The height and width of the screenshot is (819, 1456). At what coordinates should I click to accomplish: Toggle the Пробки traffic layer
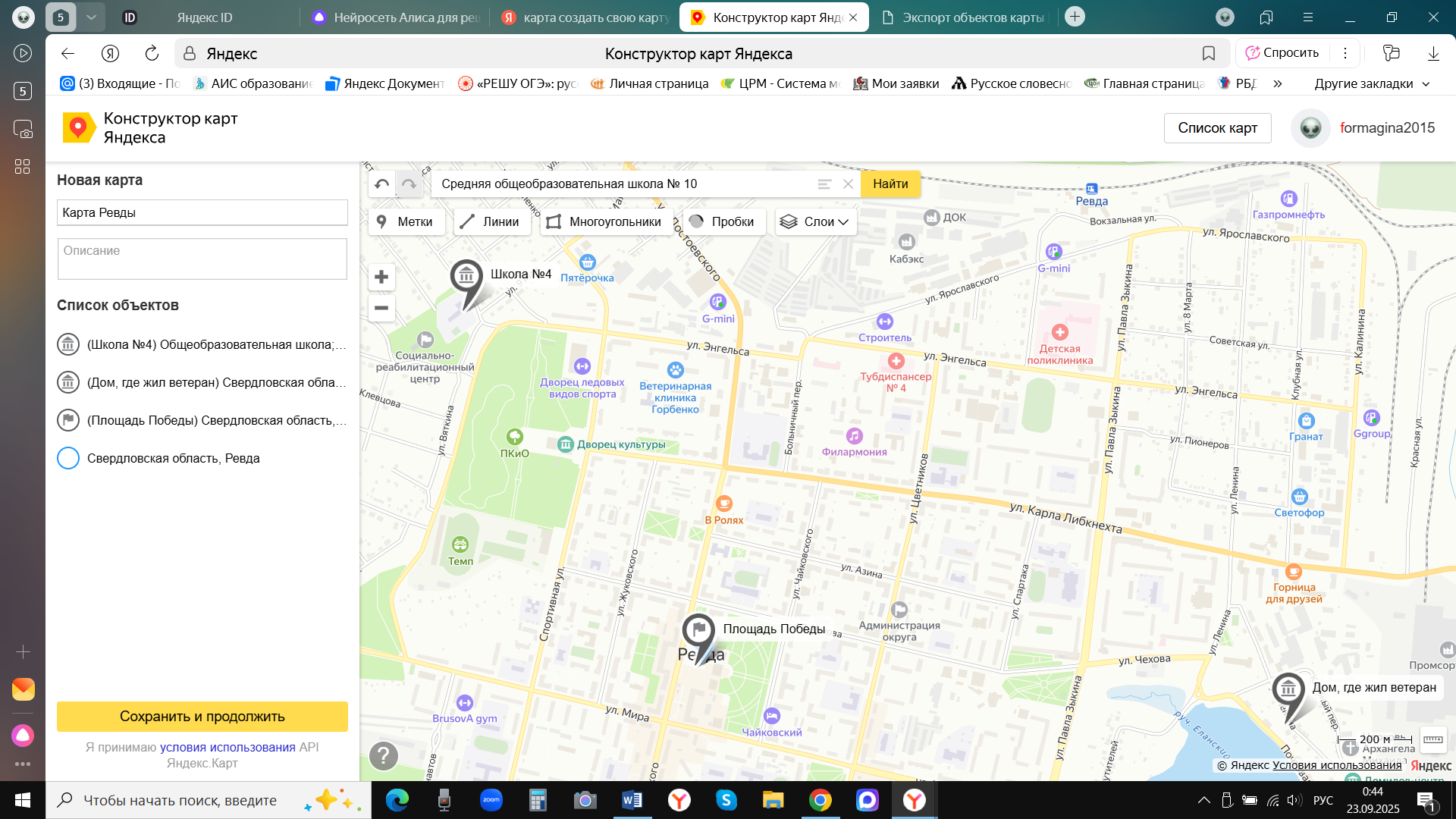[x=723, y=221]
